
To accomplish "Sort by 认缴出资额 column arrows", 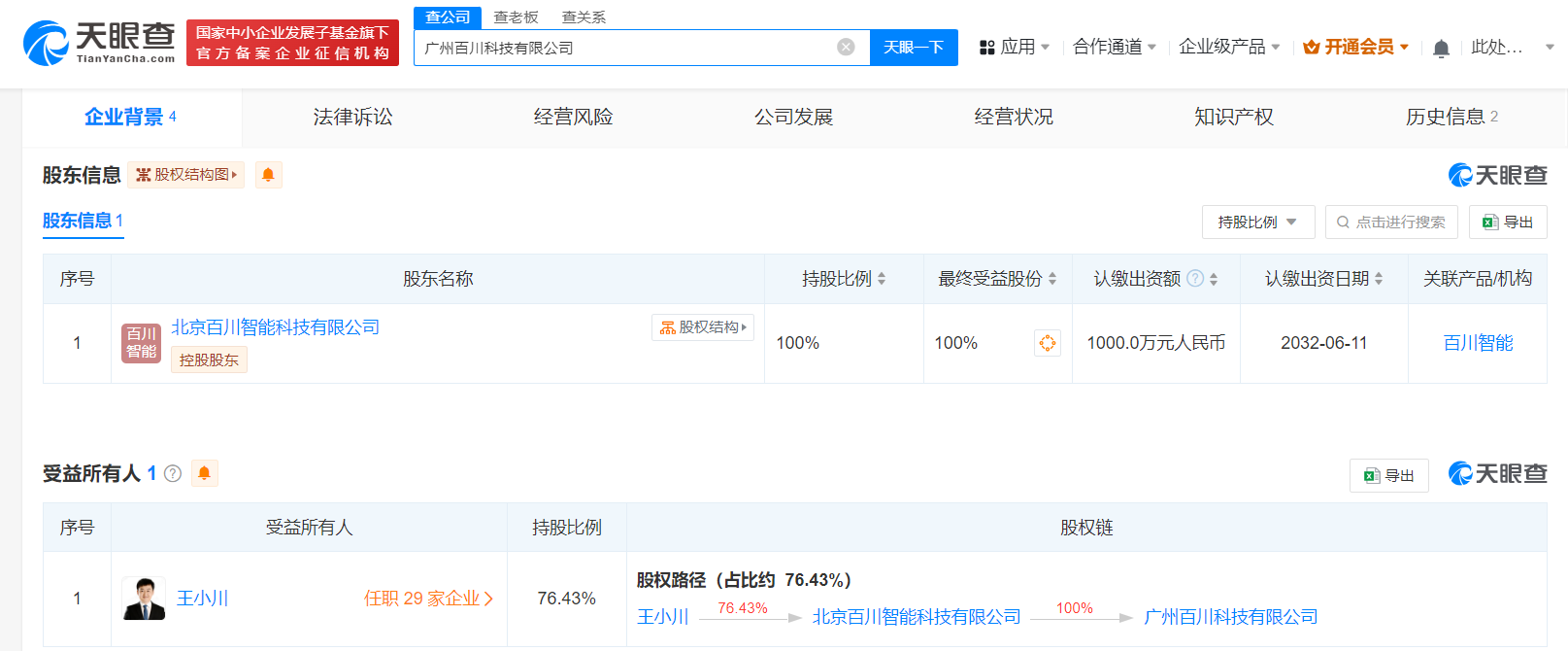I will point(1214,279).
